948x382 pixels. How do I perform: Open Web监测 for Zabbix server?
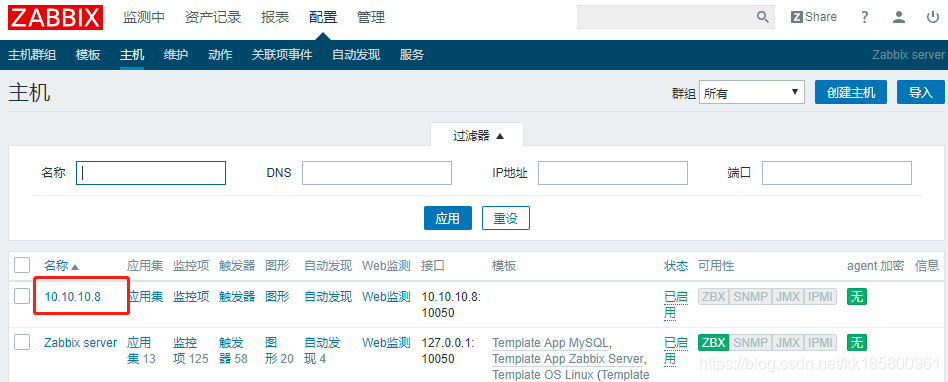386,343
